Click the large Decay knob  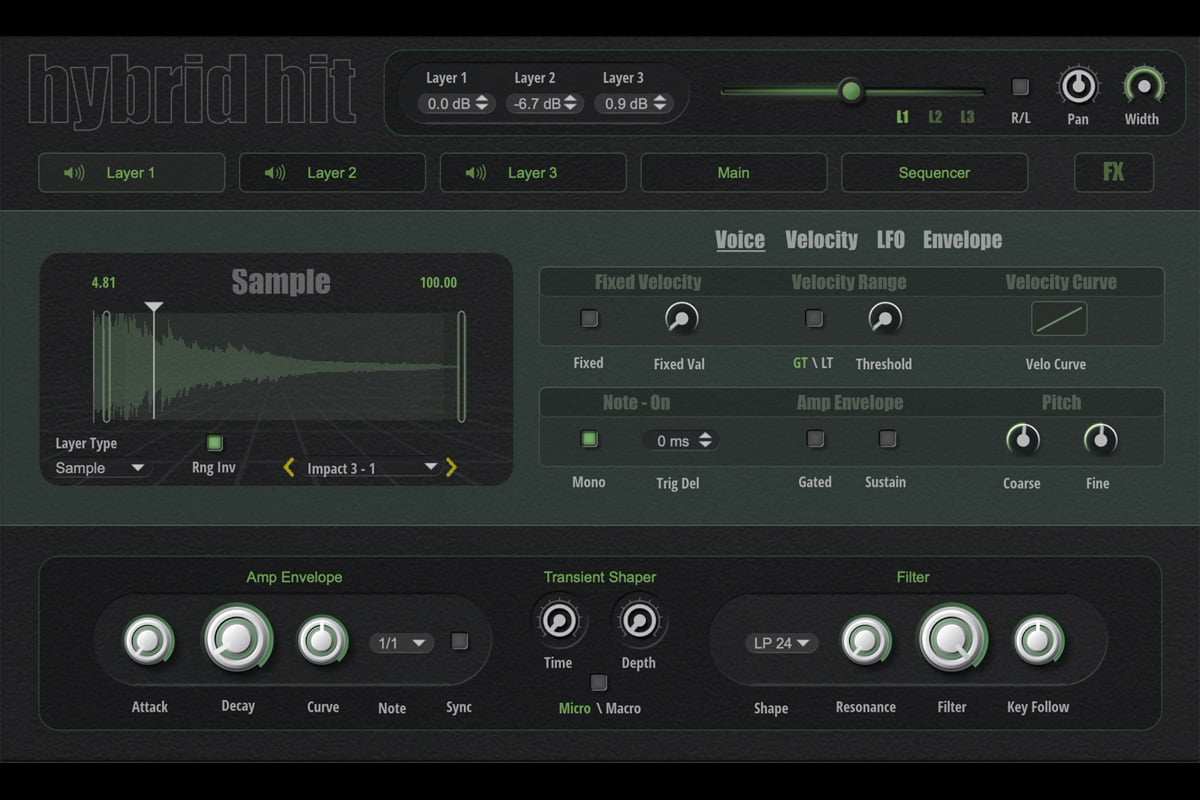pyautogui.click(x=238, y=638)
